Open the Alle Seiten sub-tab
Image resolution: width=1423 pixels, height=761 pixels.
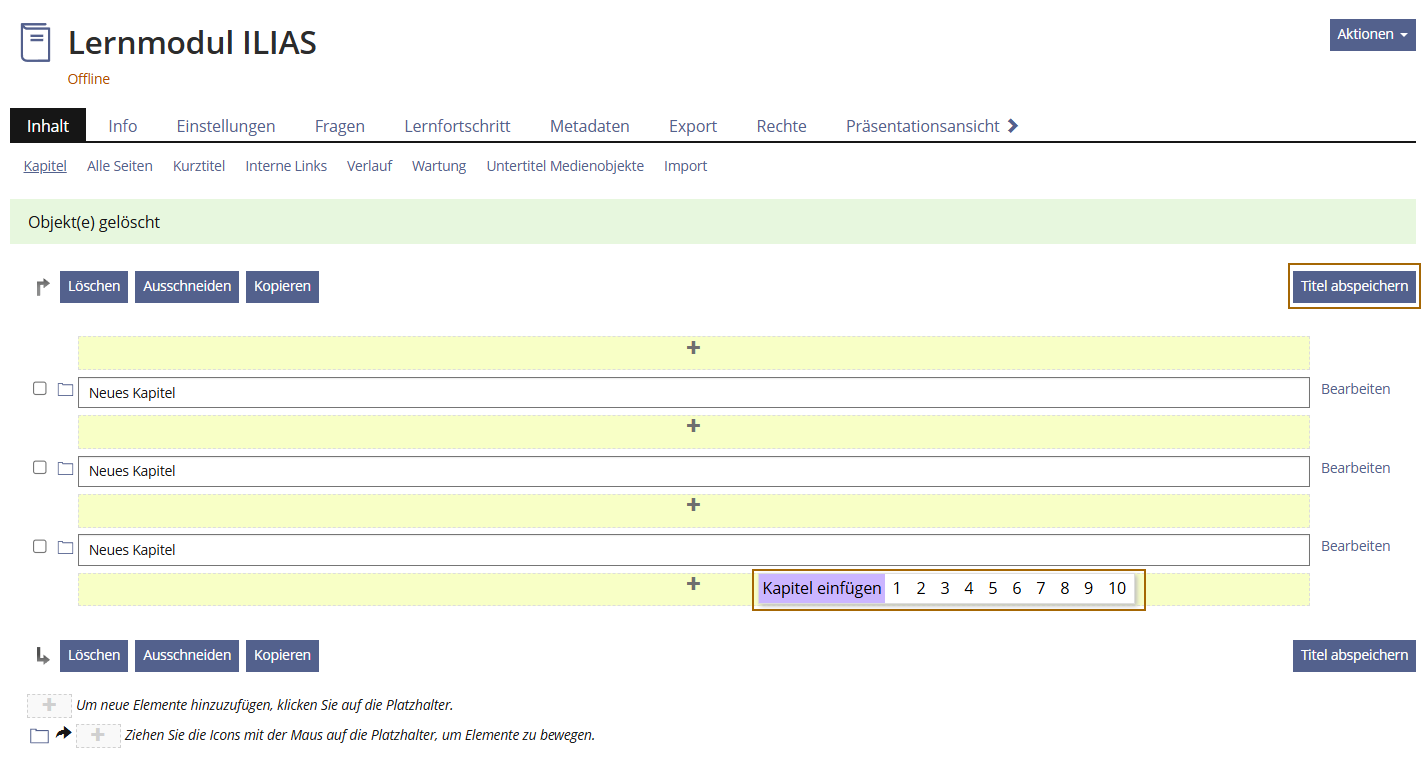pos(120,166)
